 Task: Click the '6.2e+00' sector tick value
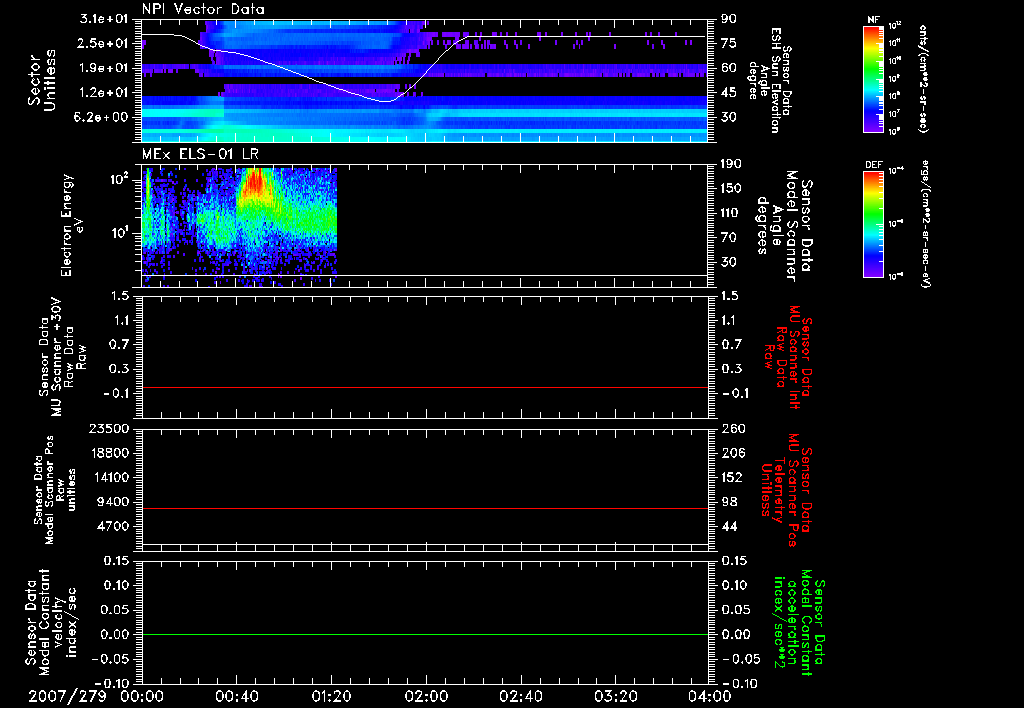pyautogui.click(x=103, y=117)
